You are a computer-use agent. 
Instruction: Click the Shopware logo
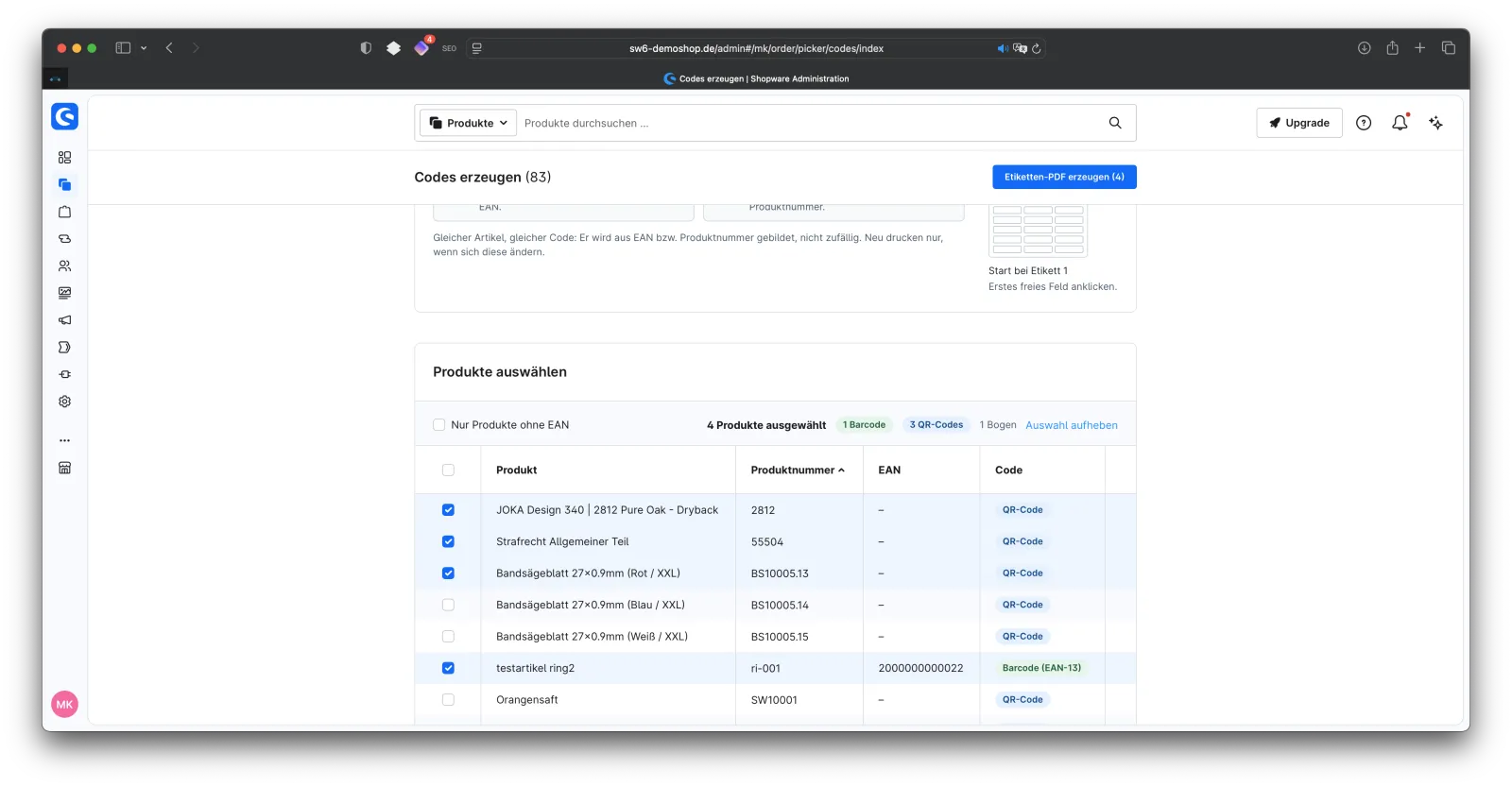tap(64, 116)
